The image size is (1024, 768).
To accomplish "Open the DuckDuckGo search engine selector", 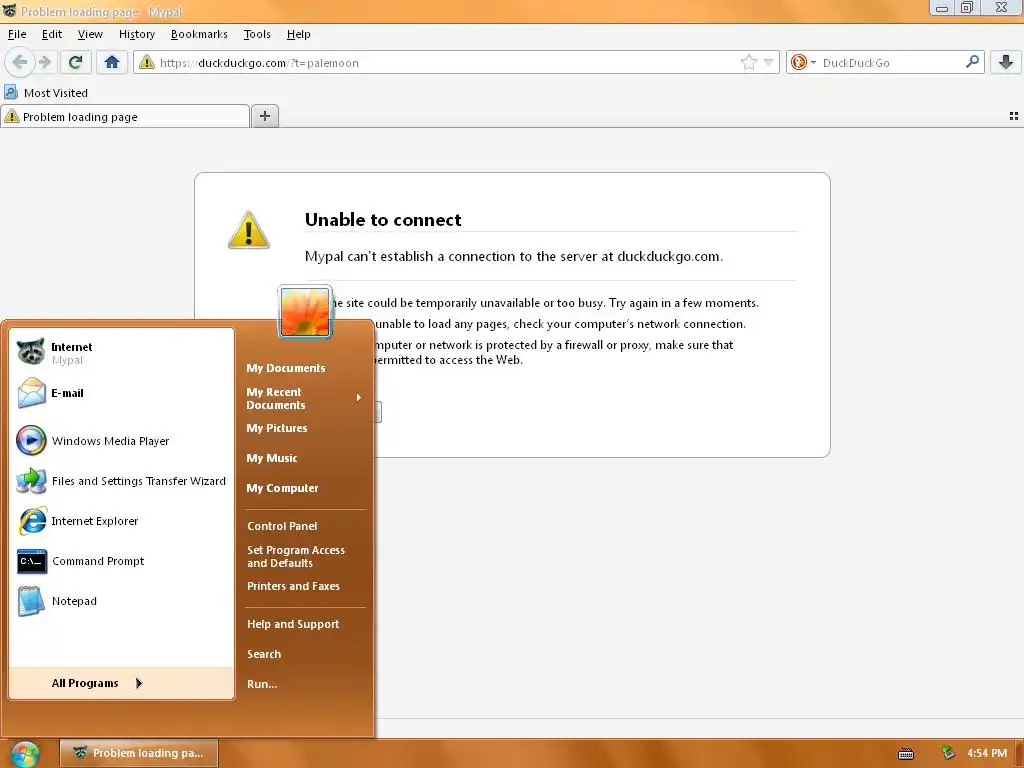I will coord(803,62).
